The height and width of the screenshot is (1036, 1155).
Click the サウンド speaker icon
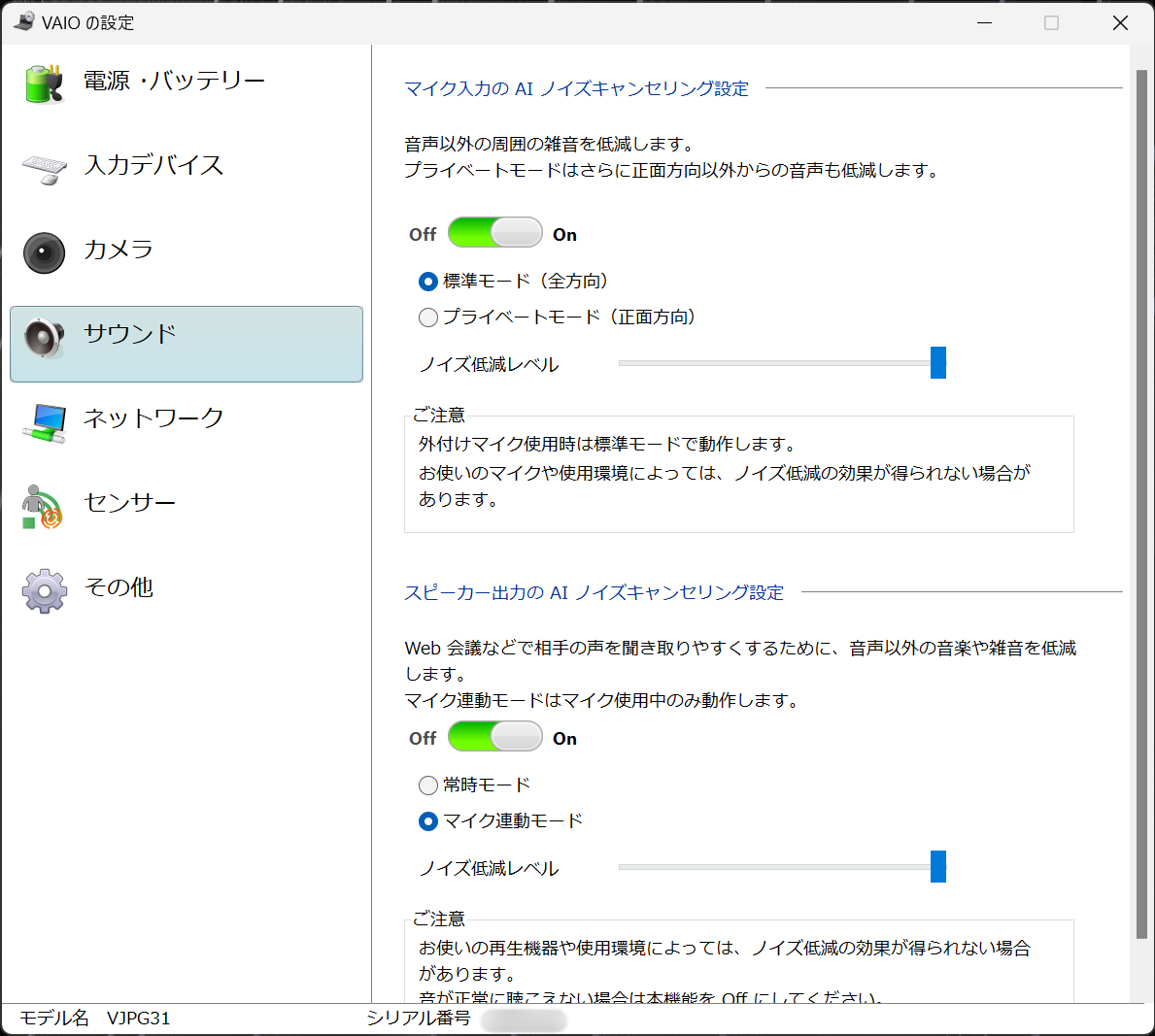44,337
